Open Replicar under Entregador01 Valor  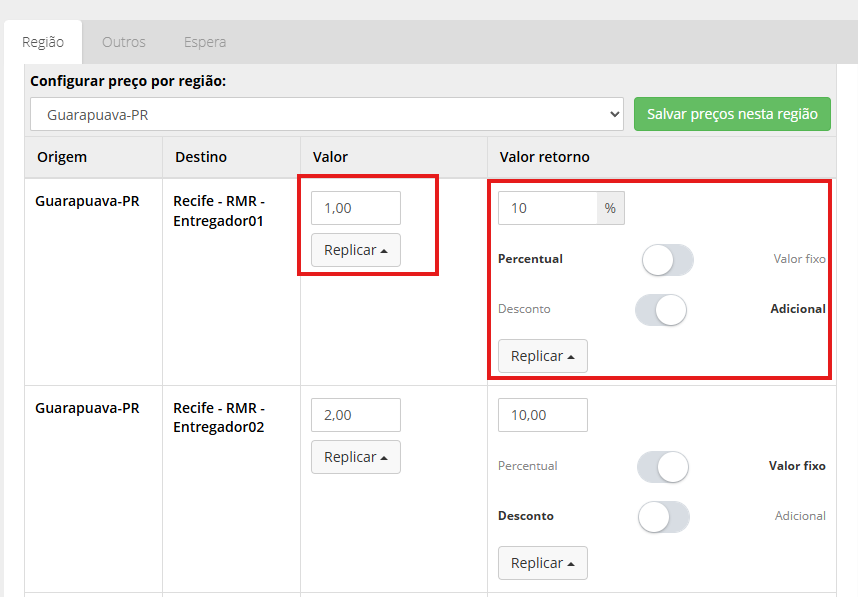[356, 250]
